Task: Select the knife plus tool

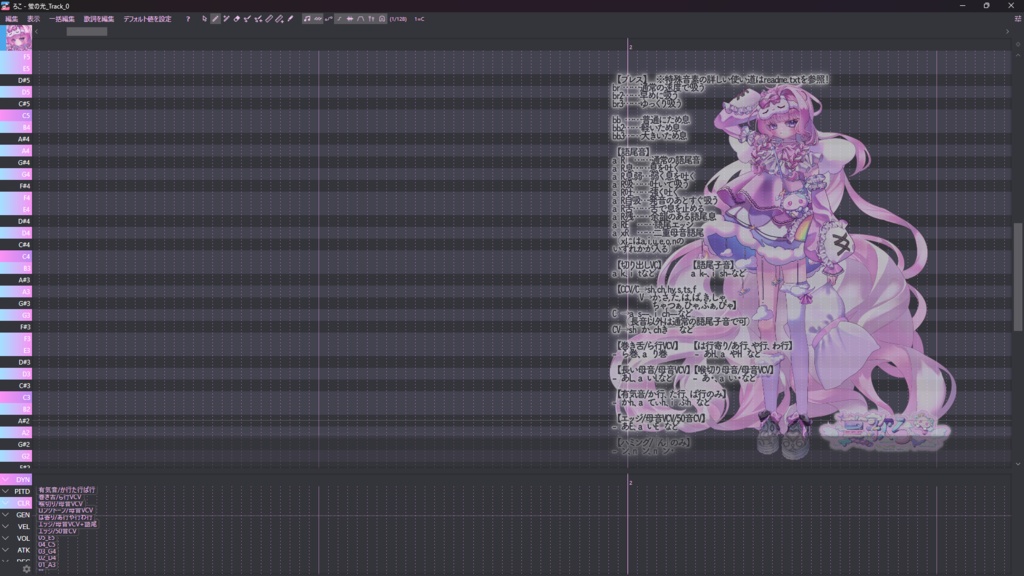Action: pos(280,19)
